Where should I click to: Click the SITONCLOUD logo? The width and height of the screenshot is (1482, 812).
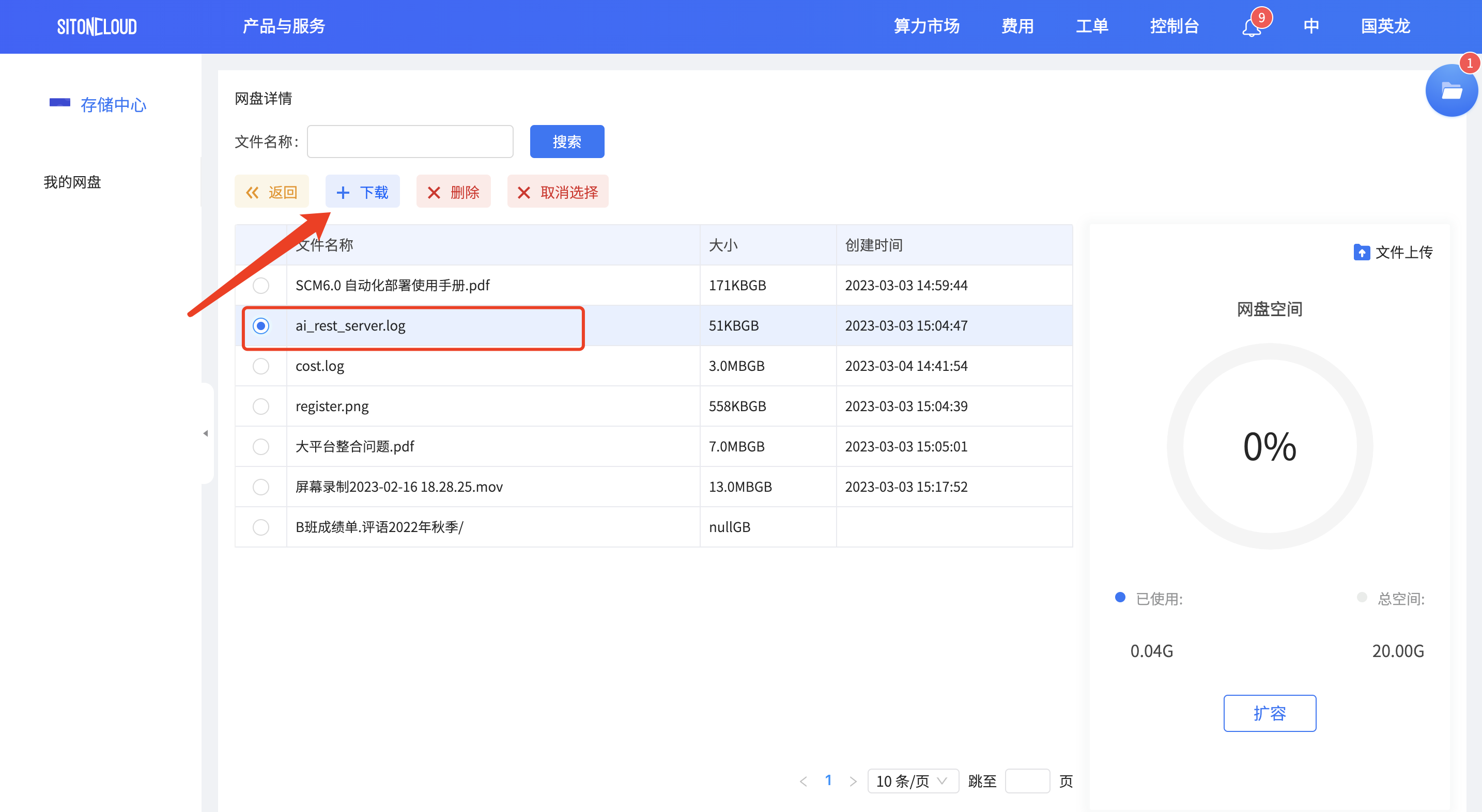point(97,26)
